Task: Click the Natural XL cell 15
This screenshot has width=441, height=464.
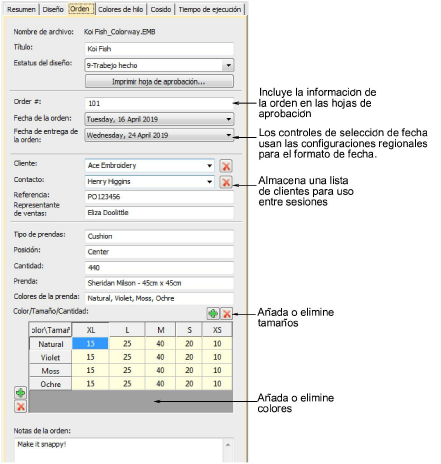Action: [x=90, y=344]
